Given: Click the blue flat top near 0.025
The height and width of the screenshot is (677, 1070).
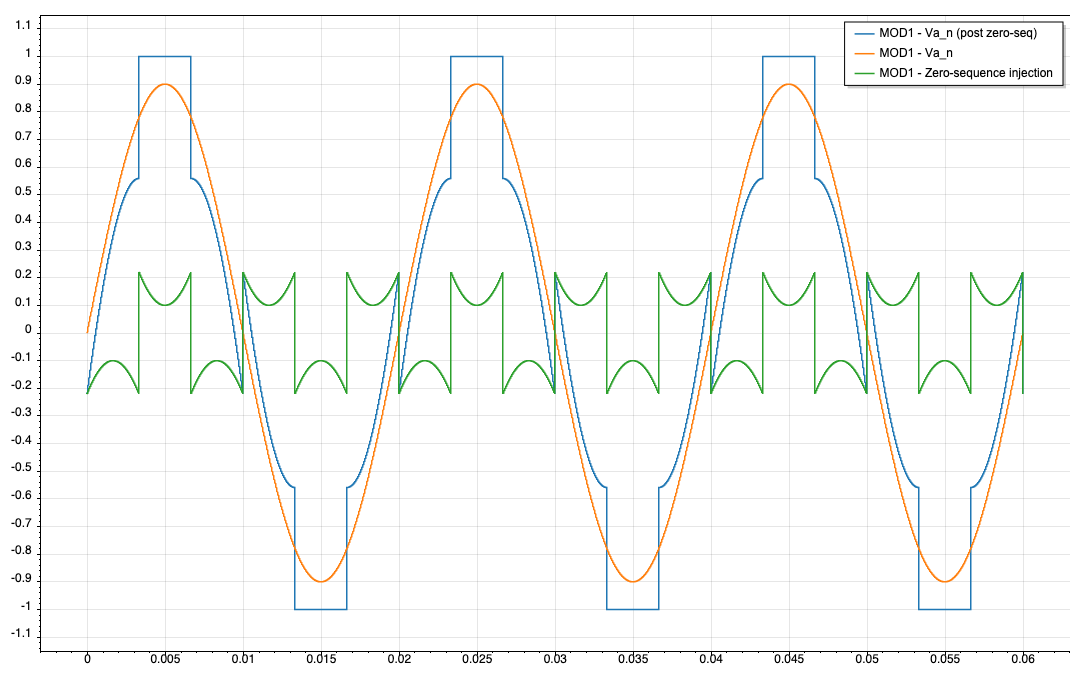Looking at the screenshot, I should point(477,56).
